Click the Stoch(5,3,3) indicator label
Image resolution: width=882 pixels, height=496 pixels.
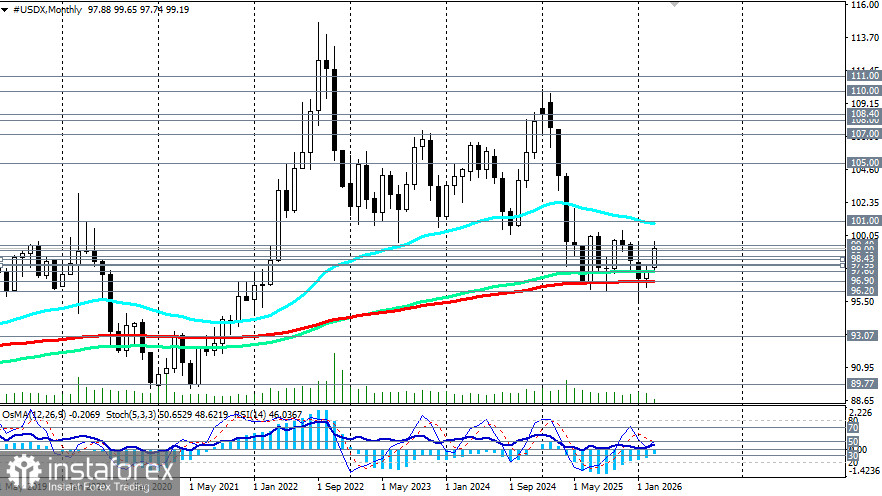(131, 414)
